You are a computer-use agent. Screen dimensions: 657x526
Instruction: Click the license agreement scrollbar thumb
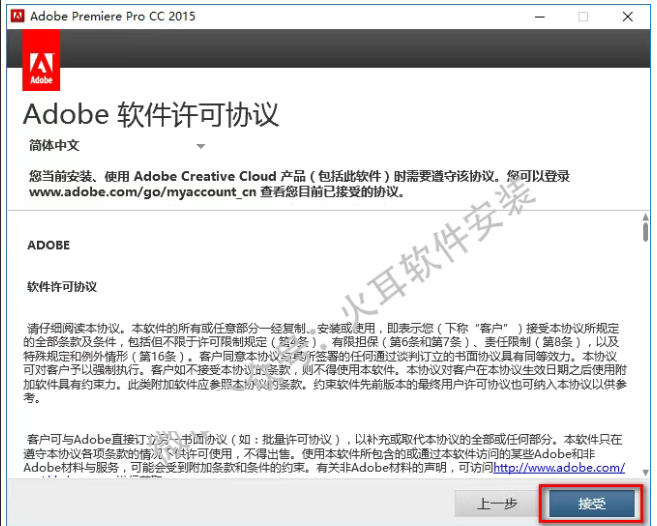[x=645, y=232]
